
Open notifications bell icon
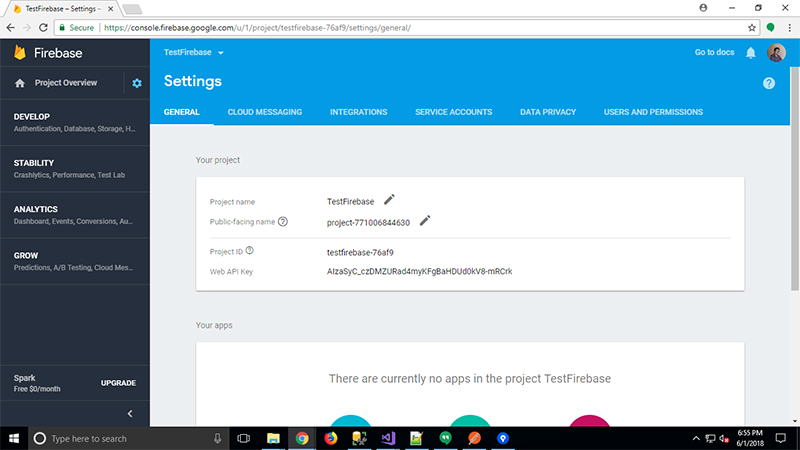tap(750, 53)
